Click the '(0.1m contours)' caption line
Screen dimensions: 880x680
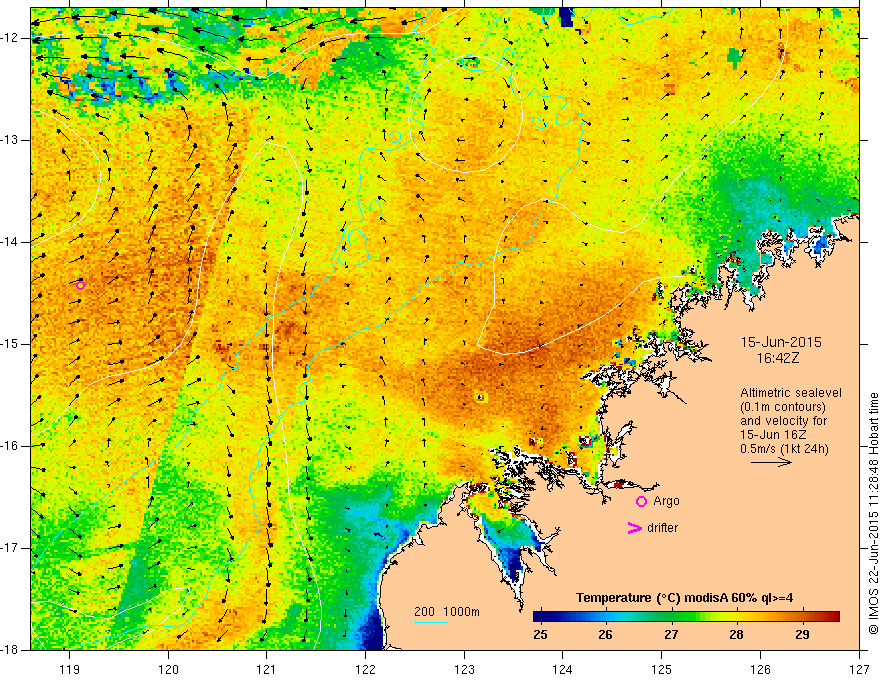783,407
